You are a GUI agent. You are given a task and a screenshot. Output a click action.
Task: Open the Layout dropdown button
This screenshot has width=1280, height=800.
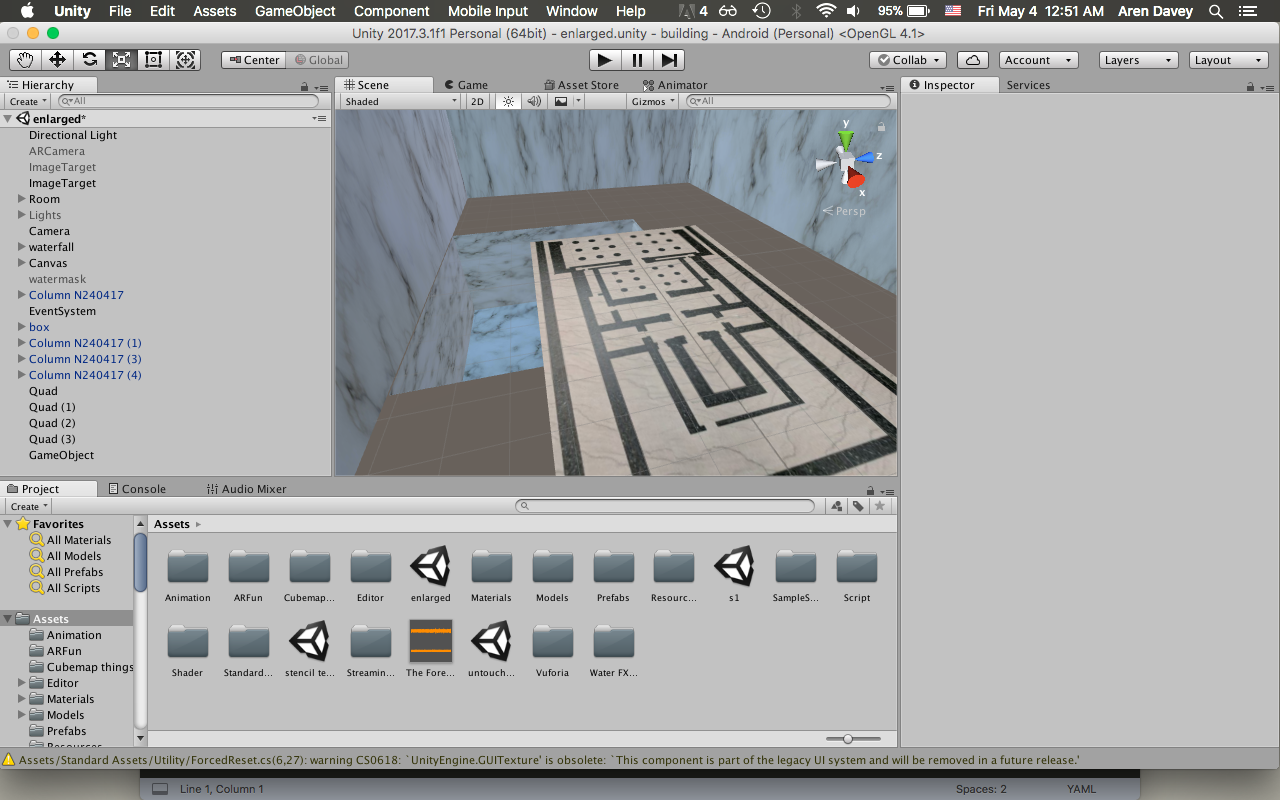point(1229,60)
